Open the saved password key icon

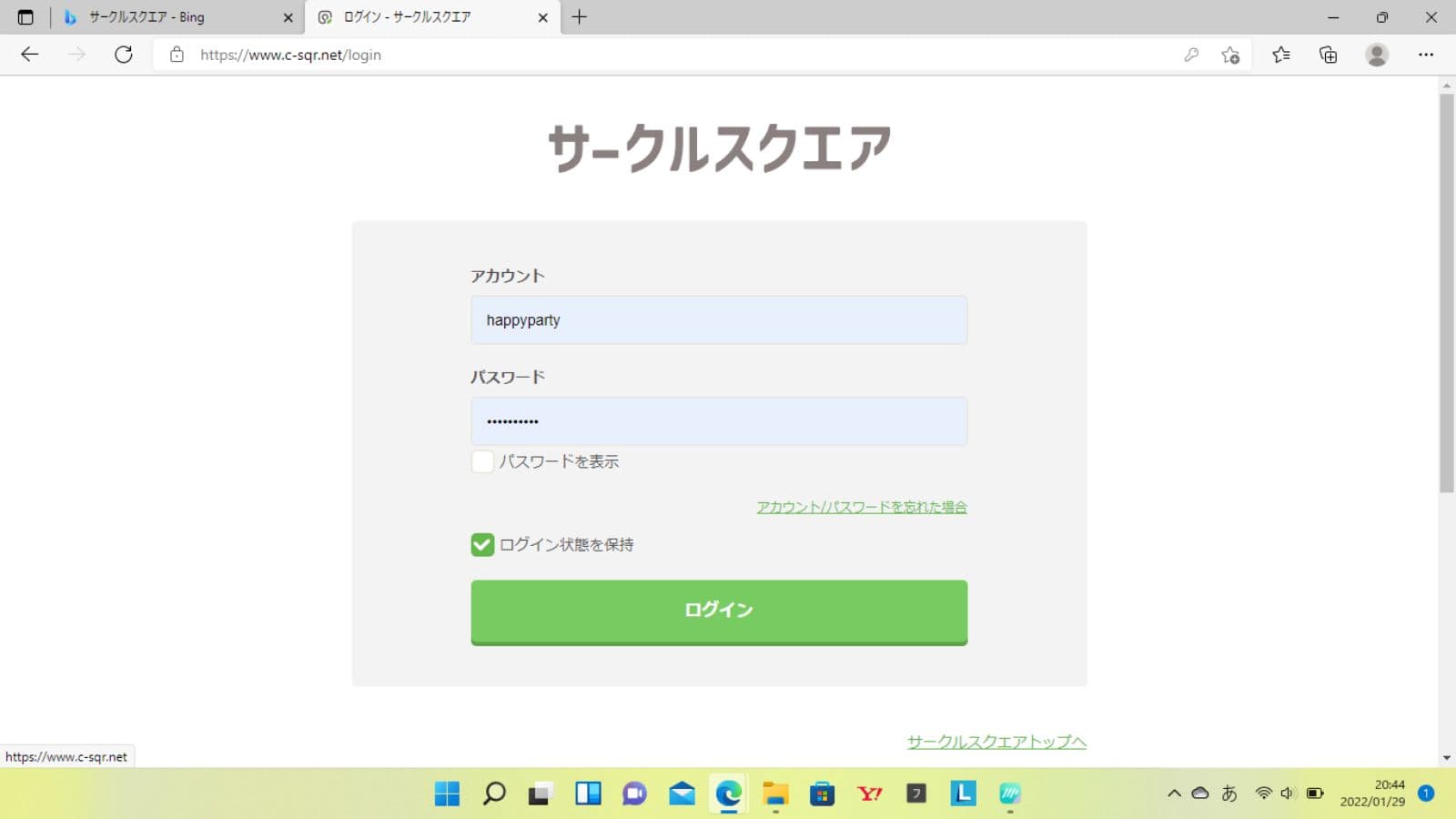click(1191, 55)
